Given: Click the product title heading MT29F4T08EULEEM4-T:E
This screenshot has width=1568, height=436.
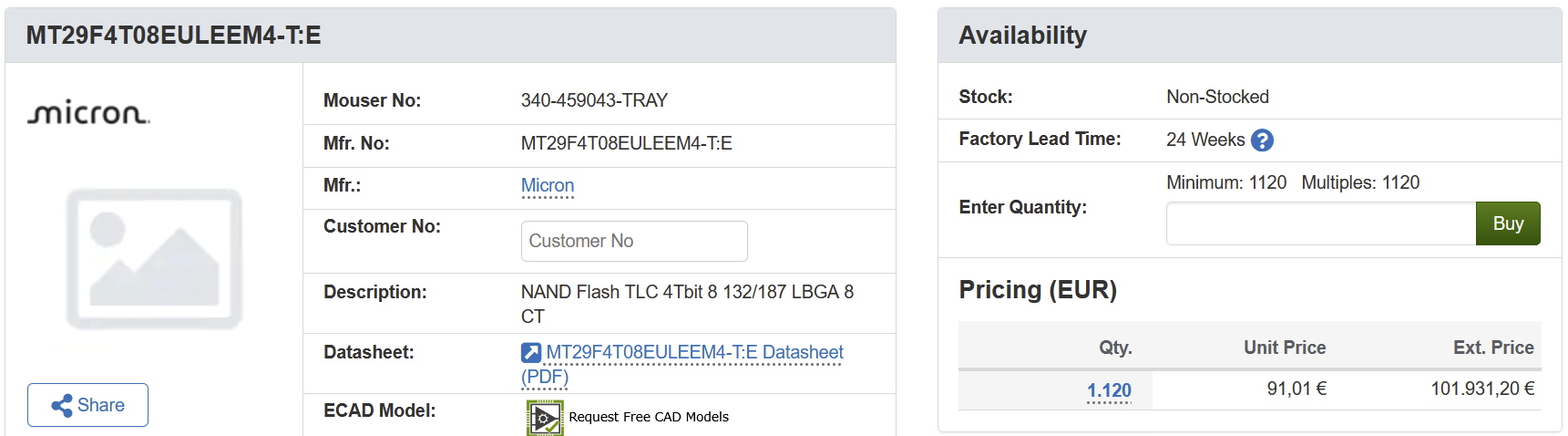Looking at the screenshot, I should pos(173,36).
